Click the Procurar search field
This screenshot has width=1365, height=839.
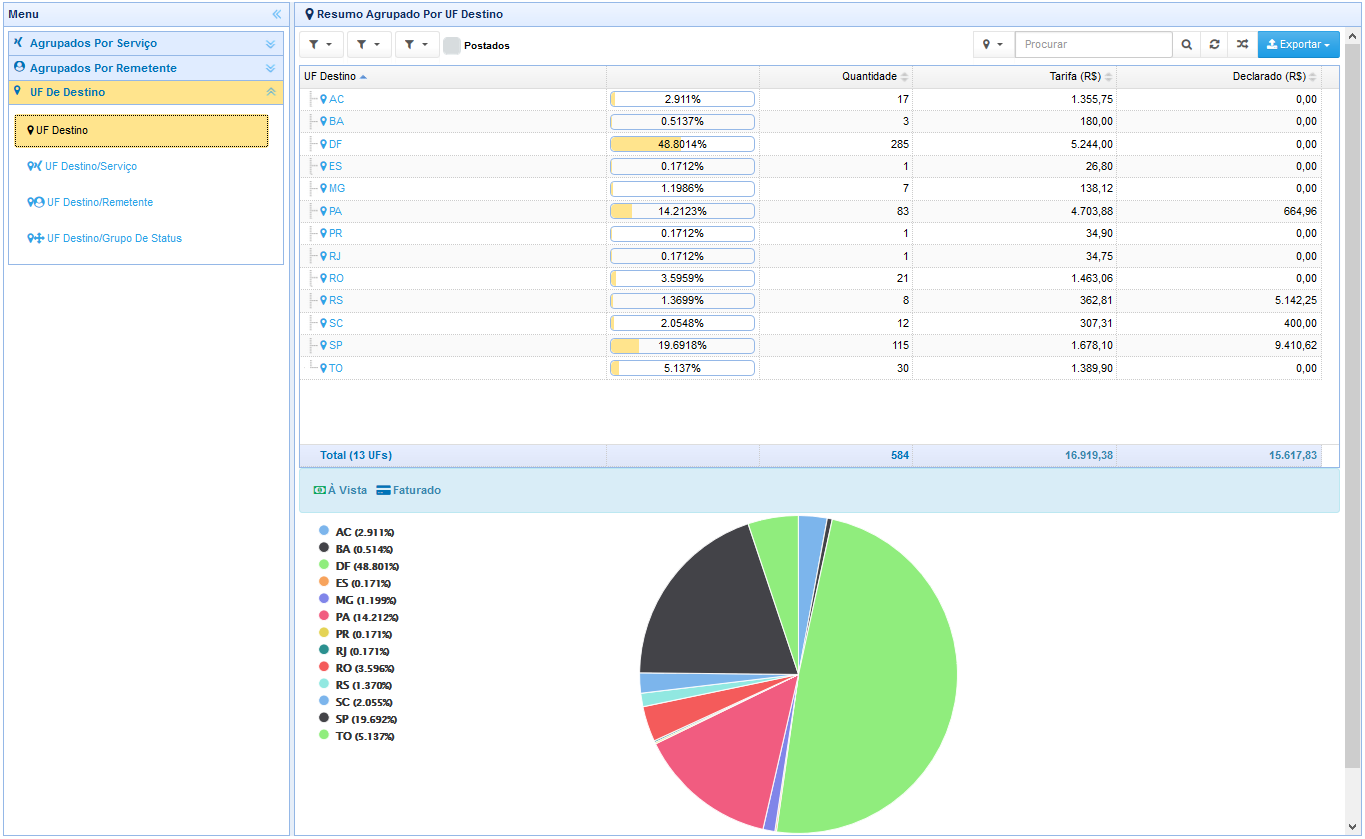[1093, 45]
